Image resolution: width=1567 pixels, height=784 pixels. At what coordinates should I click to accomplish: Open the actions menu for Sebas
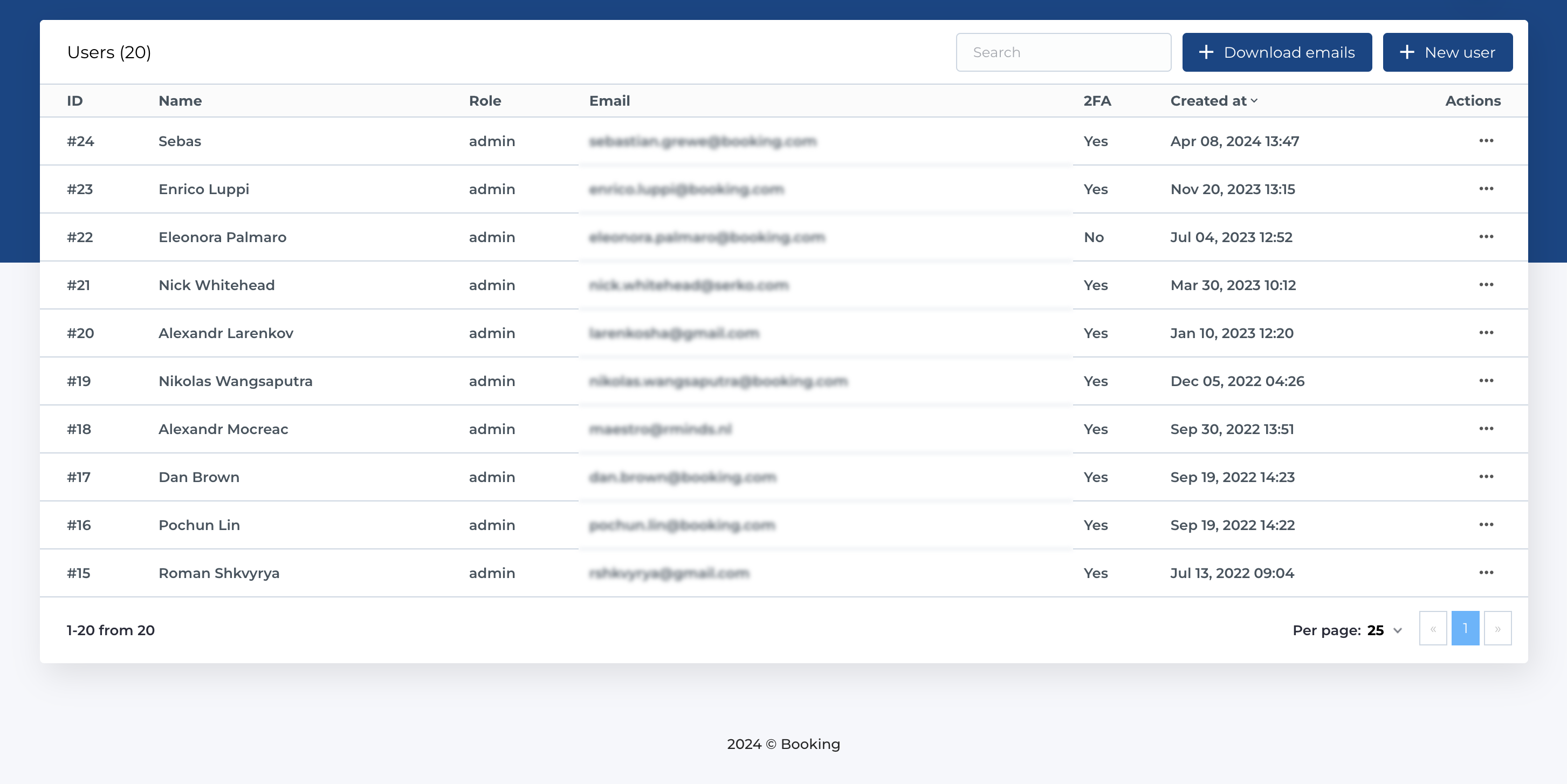click(1487, 141)
